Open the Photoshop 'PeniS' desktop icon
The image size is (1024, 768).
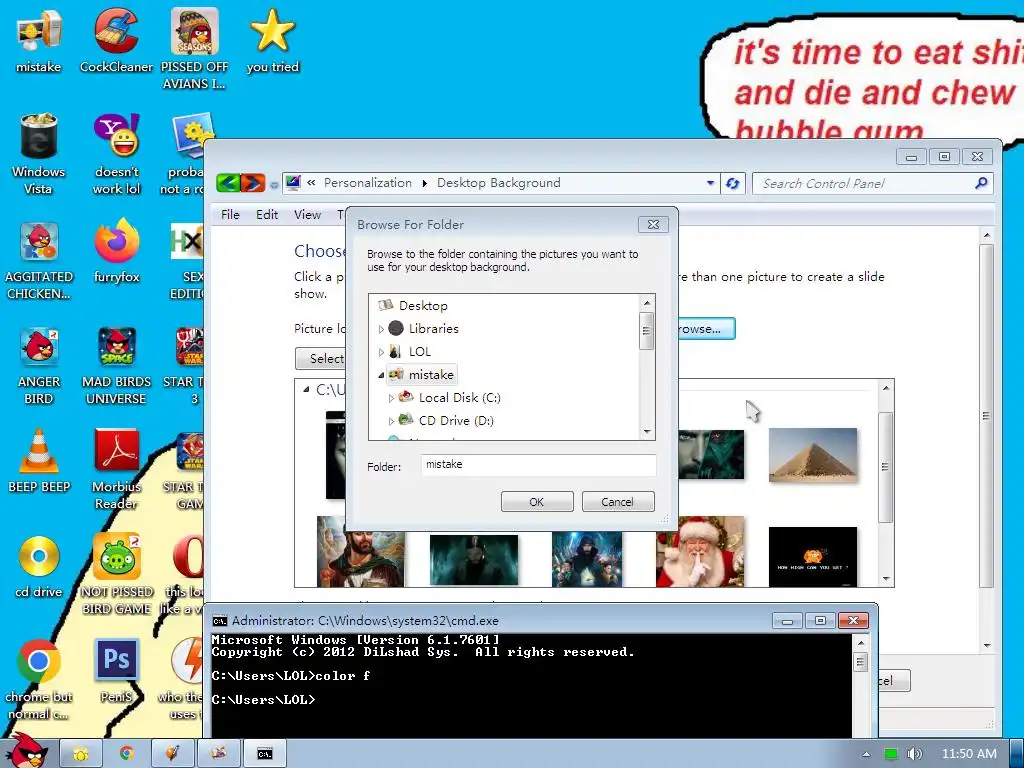[116, 671]
